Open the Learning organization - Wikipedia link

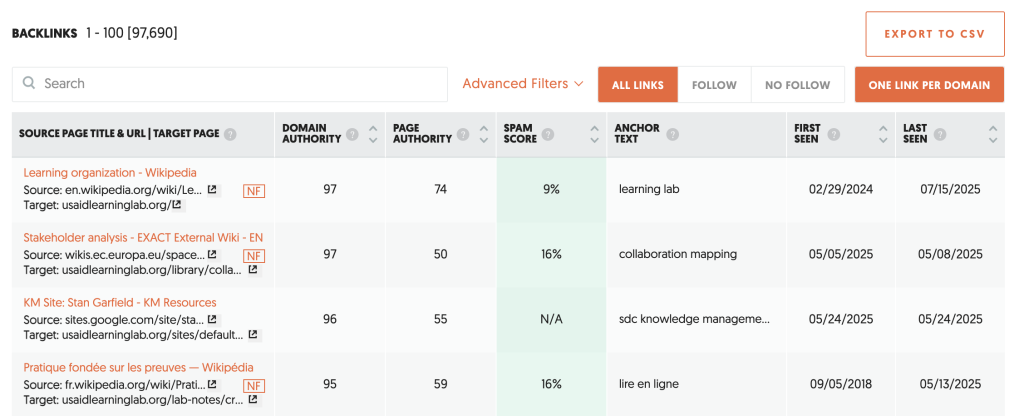point(110,173)
